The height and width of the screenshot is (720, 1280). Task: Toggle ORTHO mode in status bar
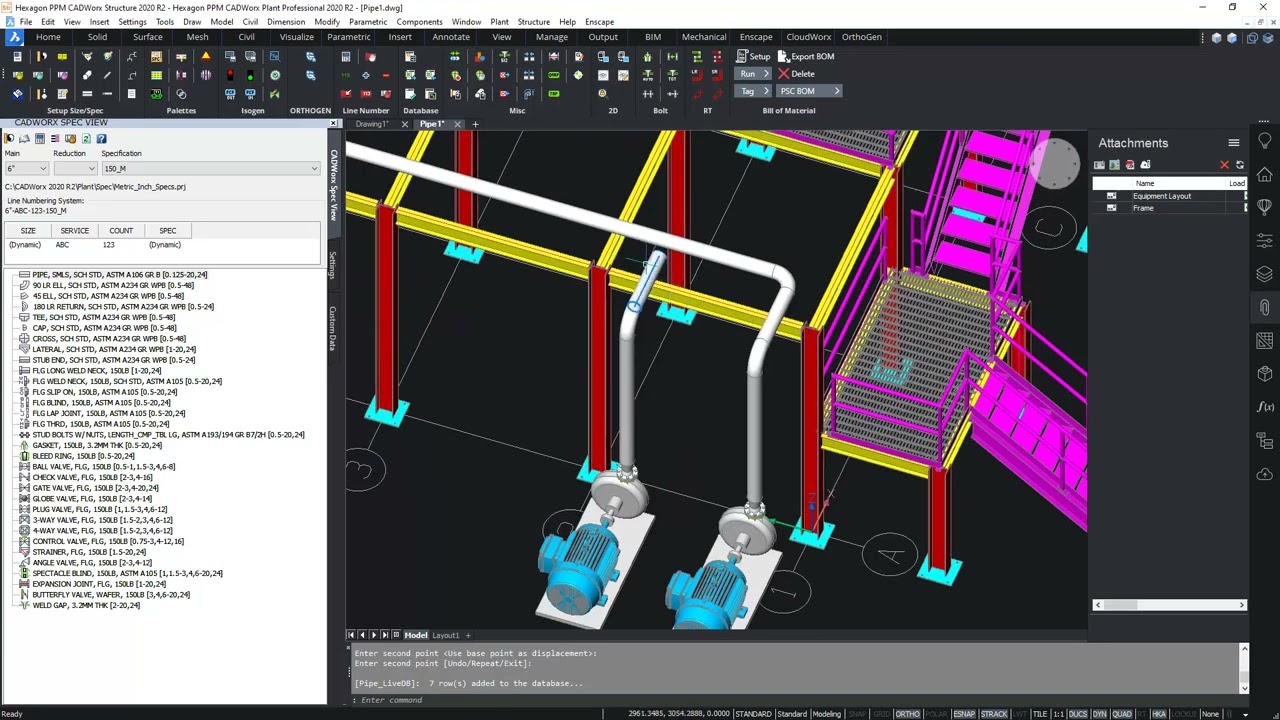pos(907,714)
